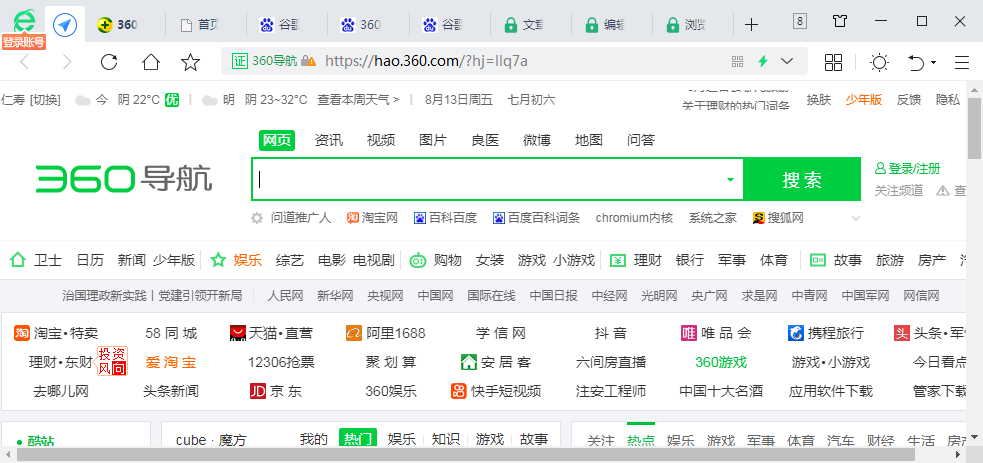The image size is (983, 463).
Task: Click the horizontal scrollbar at bottom
Action: click(x=465, y=455)
